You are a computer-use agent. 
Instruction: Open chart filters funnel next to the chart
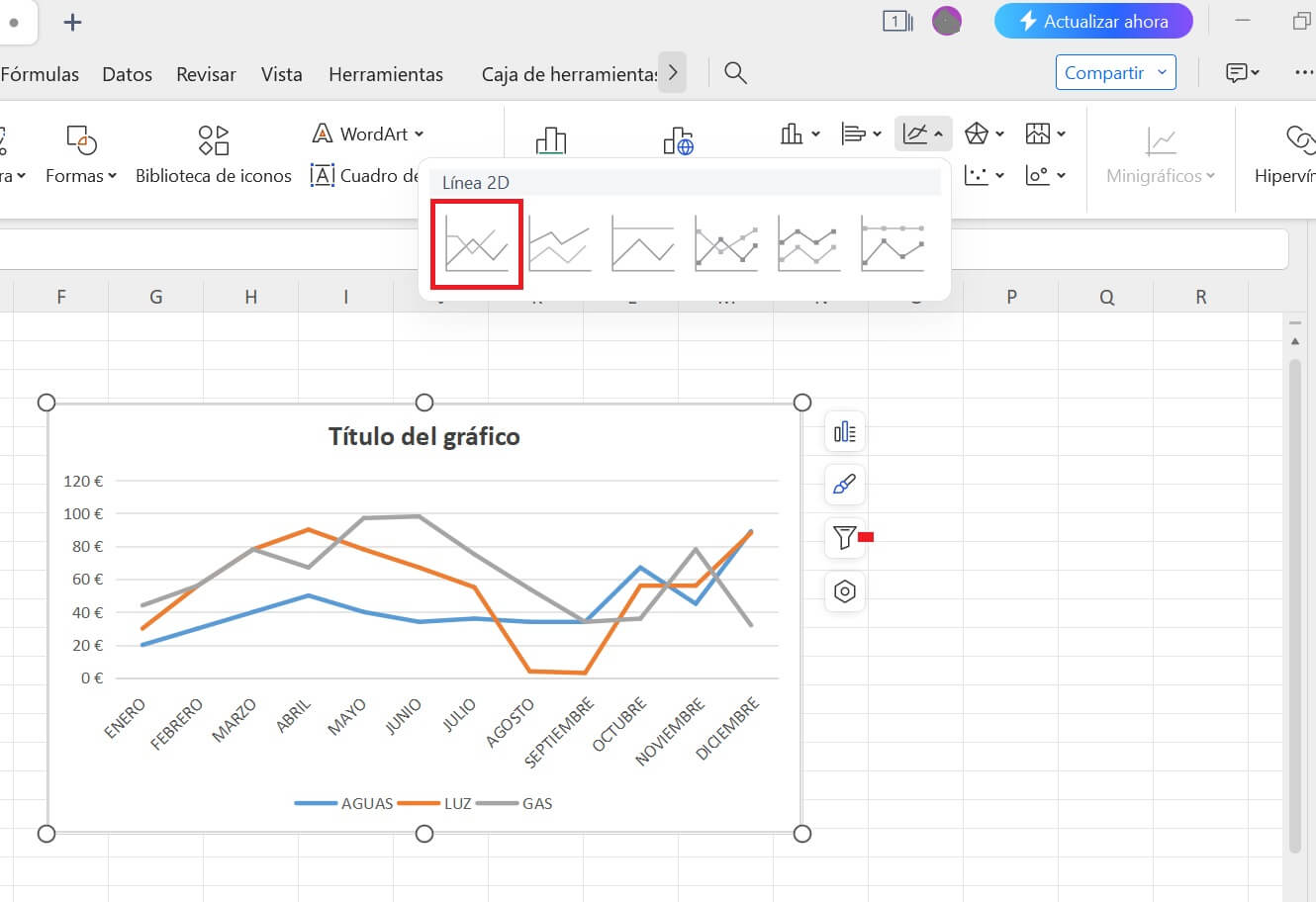click(844, 538)
